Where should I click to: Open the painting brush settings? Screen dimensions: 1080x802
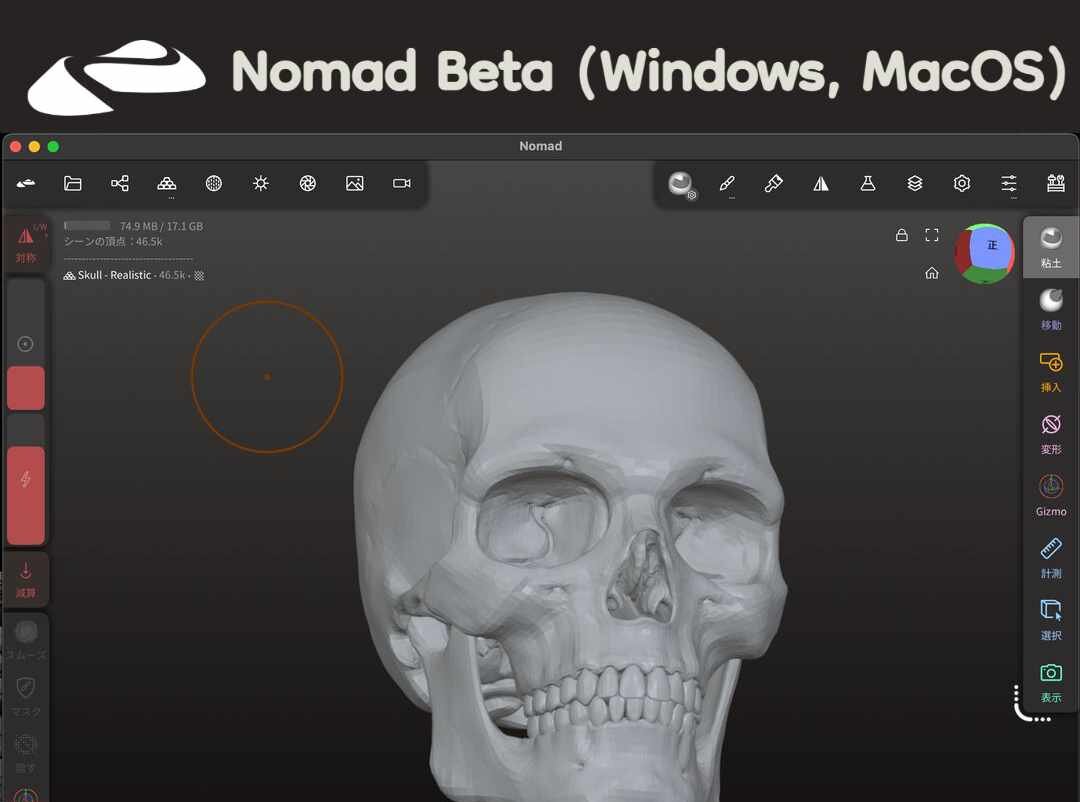727,184
